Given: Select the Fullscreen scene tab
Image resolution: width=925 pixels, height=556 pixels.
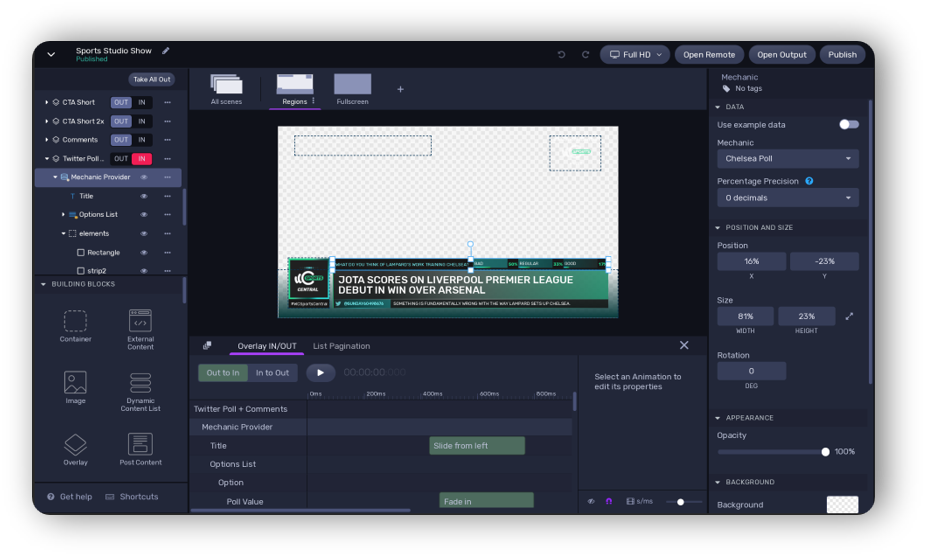Looking at the screenshot, I should pos(352,88).
